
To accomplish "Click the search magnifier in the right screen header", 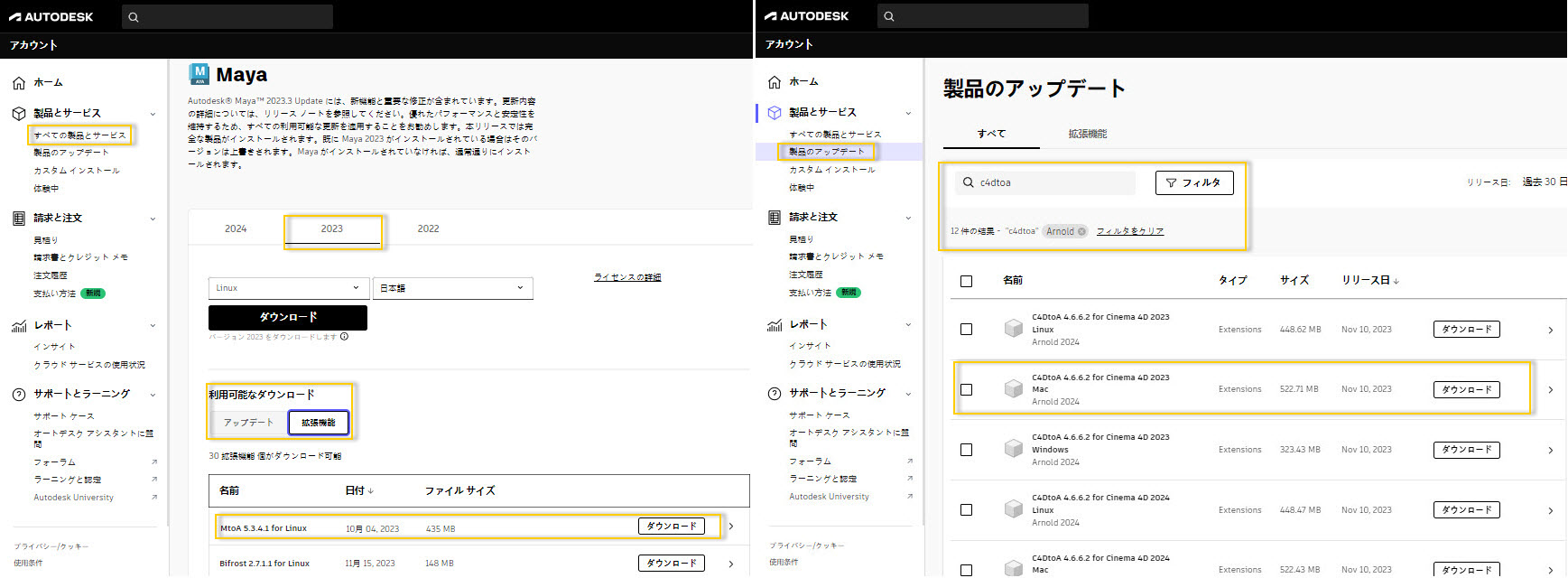I will pyautogui.click(x=889, y=16).
